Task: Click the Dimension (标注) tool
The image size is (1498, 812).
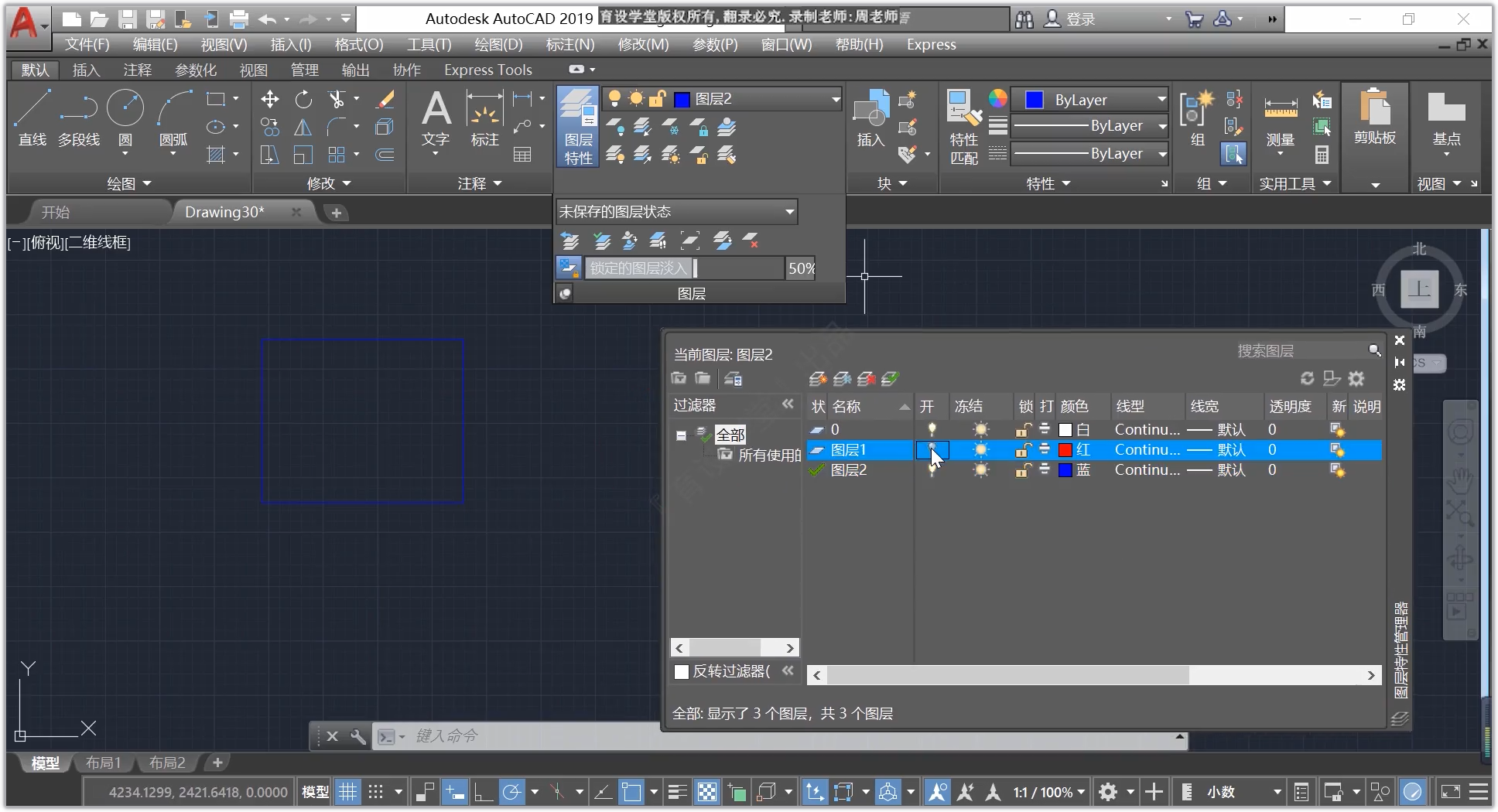Action: click(x=485, y=118)
